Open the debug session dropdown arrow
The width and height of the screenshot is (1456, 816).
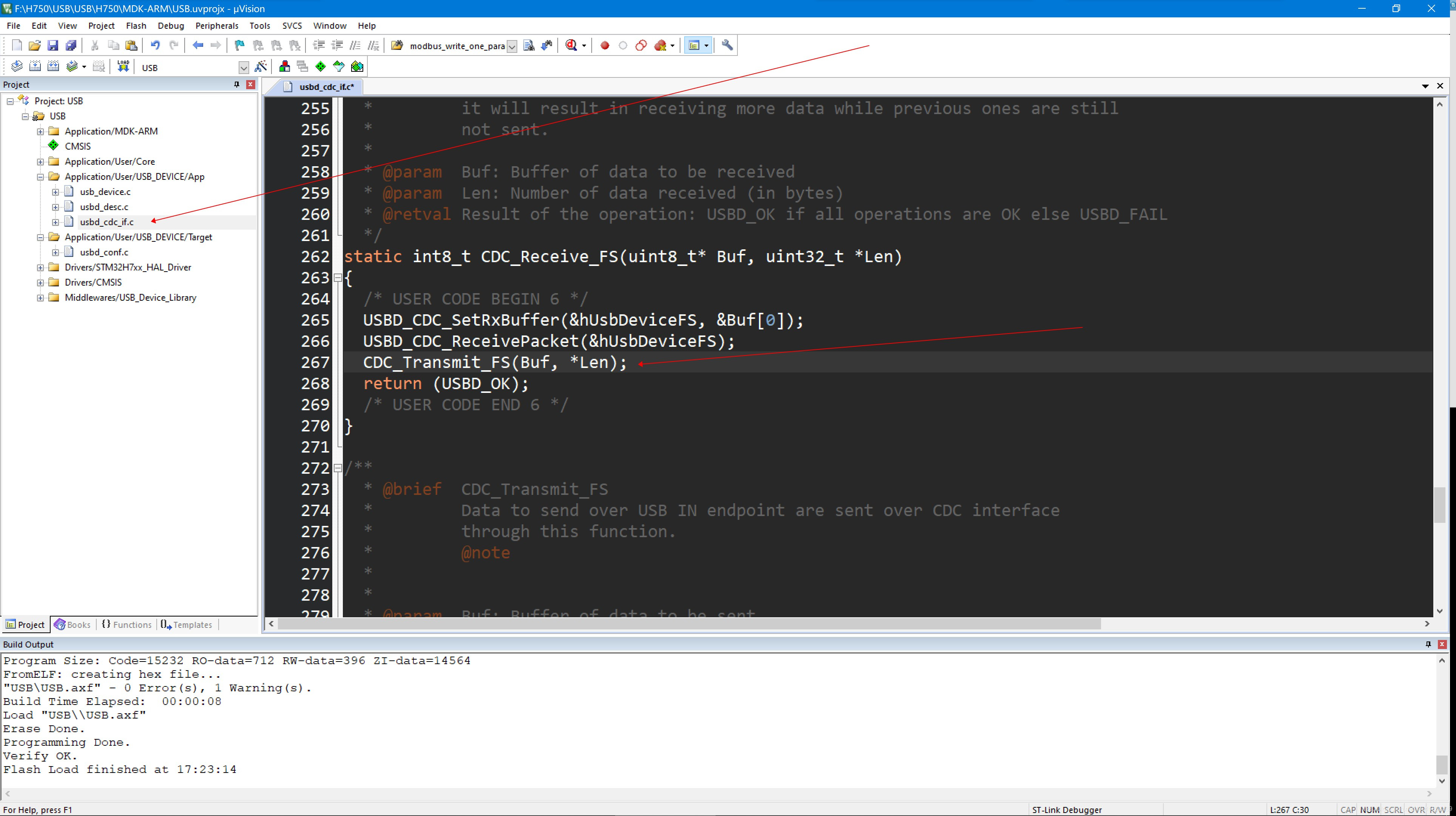[584, 46]
